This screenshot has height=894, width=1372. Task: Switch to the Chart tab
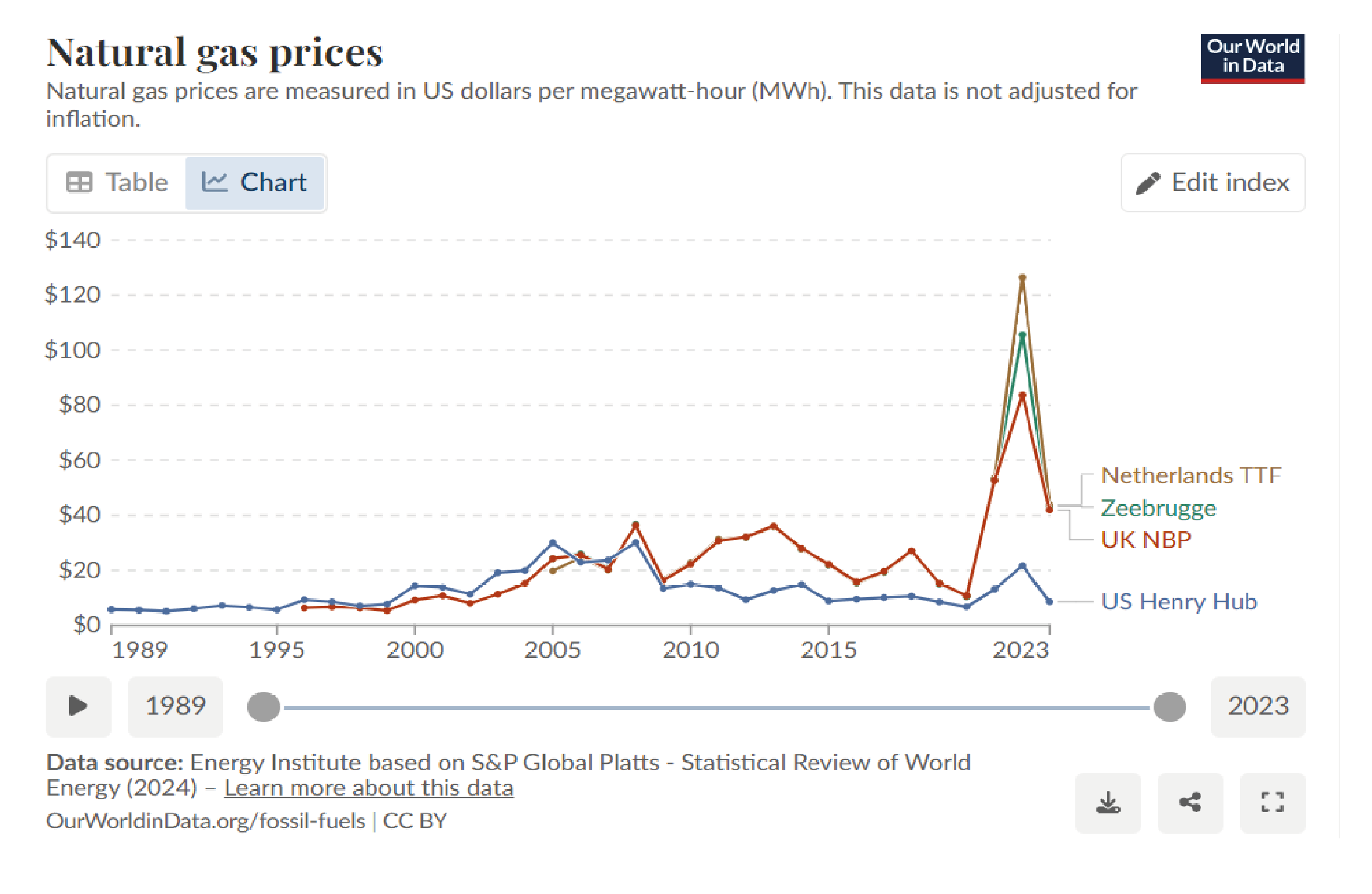254,183
